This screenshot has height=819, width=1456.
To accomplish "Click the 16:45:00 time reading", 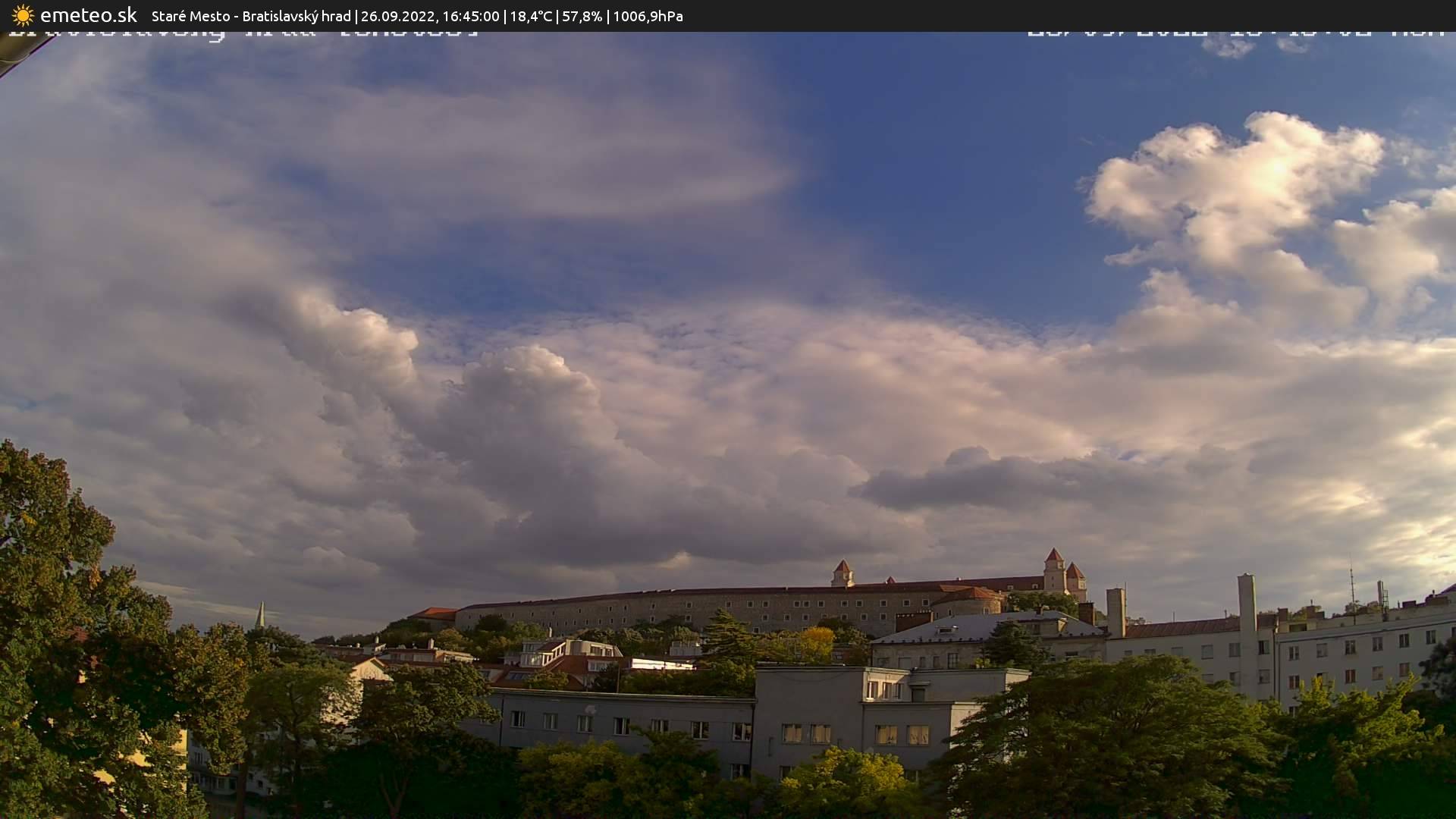I will point(470,16).
